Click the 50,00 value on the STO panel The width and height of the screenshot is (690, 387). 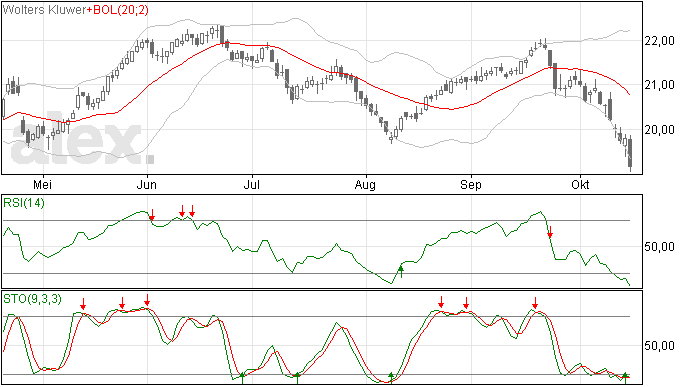(660, 346)
